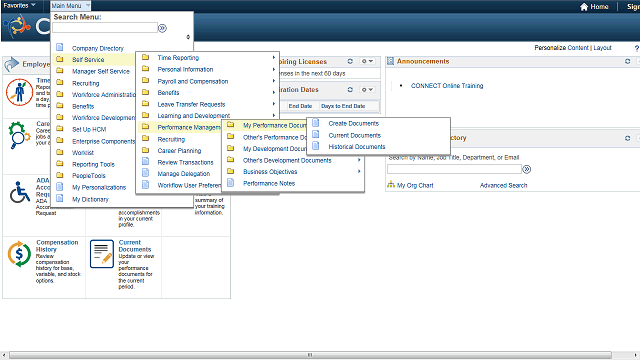Viewport: 640px width, 360px height.
Task: Click the PeopleTools folder icon
Action: [x=60, y=175]
